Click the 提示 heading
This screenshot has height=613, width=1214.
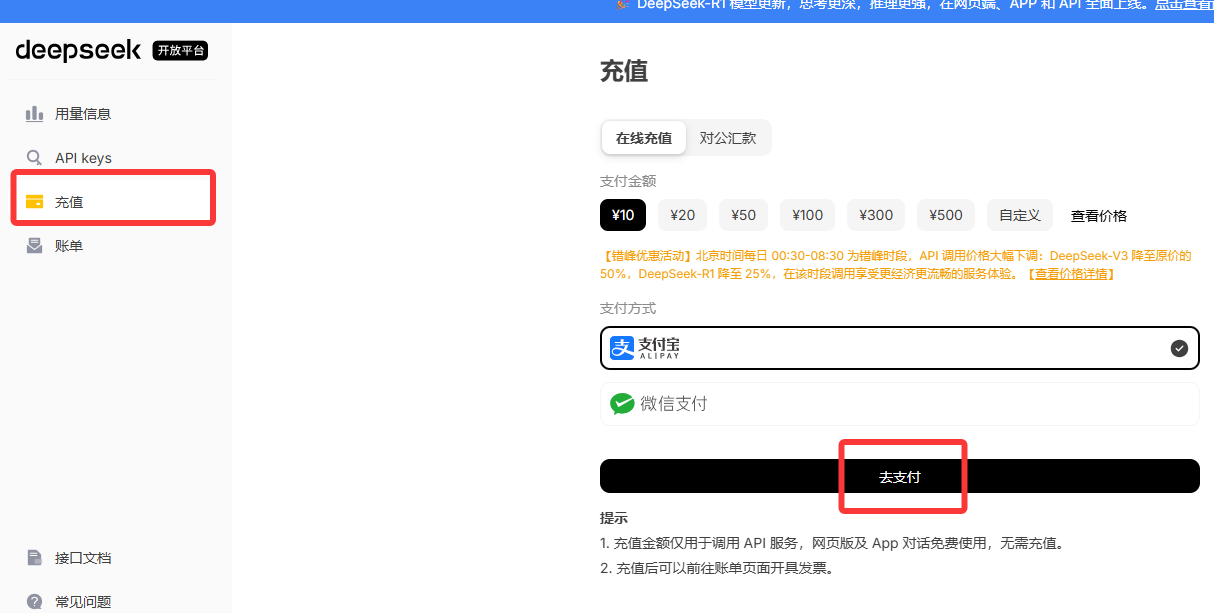tap(614, 518)
